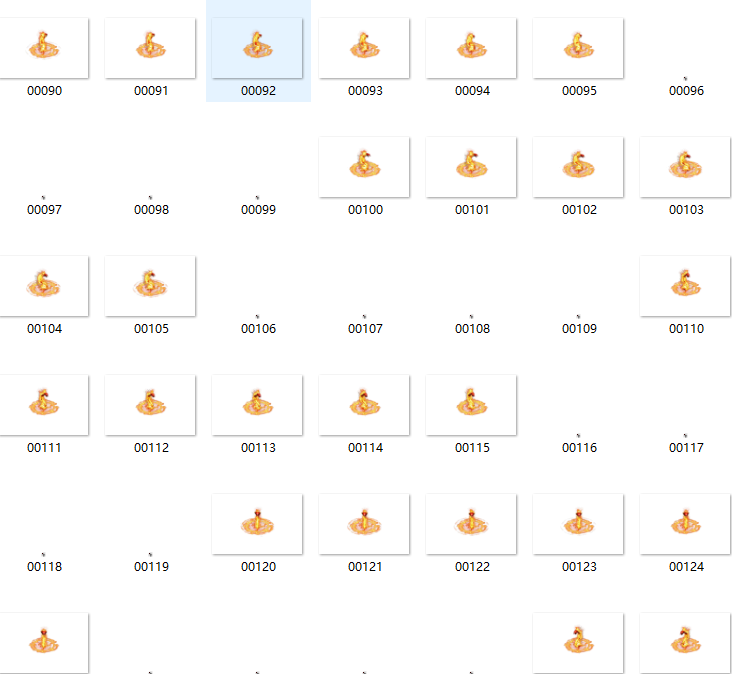This screenshot has width=732, height=675.
Task: Choose the 00113 thumbnail
Action: 257,405
